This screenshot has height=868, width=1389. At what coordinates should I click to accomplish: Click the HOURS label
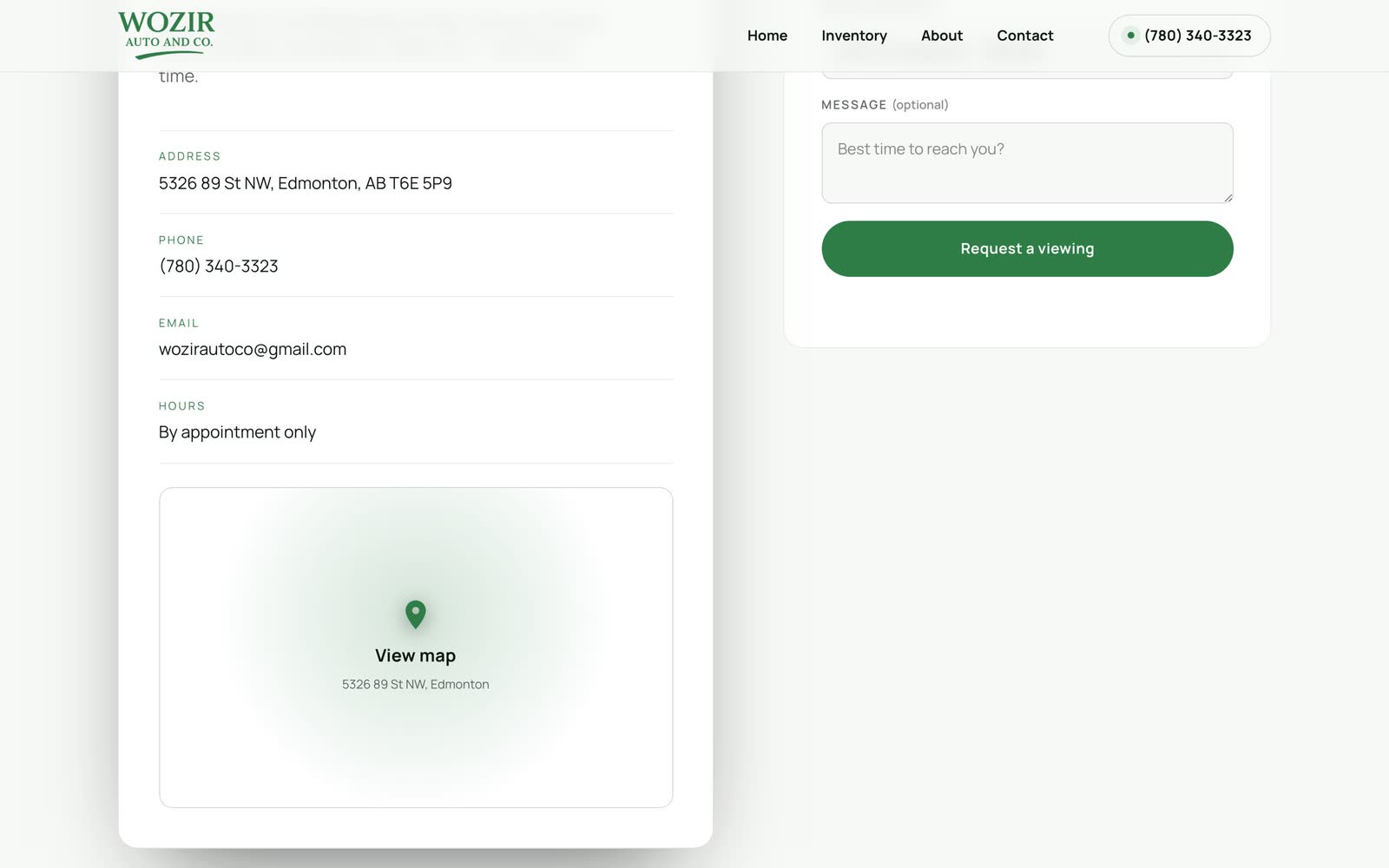point(182,406)
